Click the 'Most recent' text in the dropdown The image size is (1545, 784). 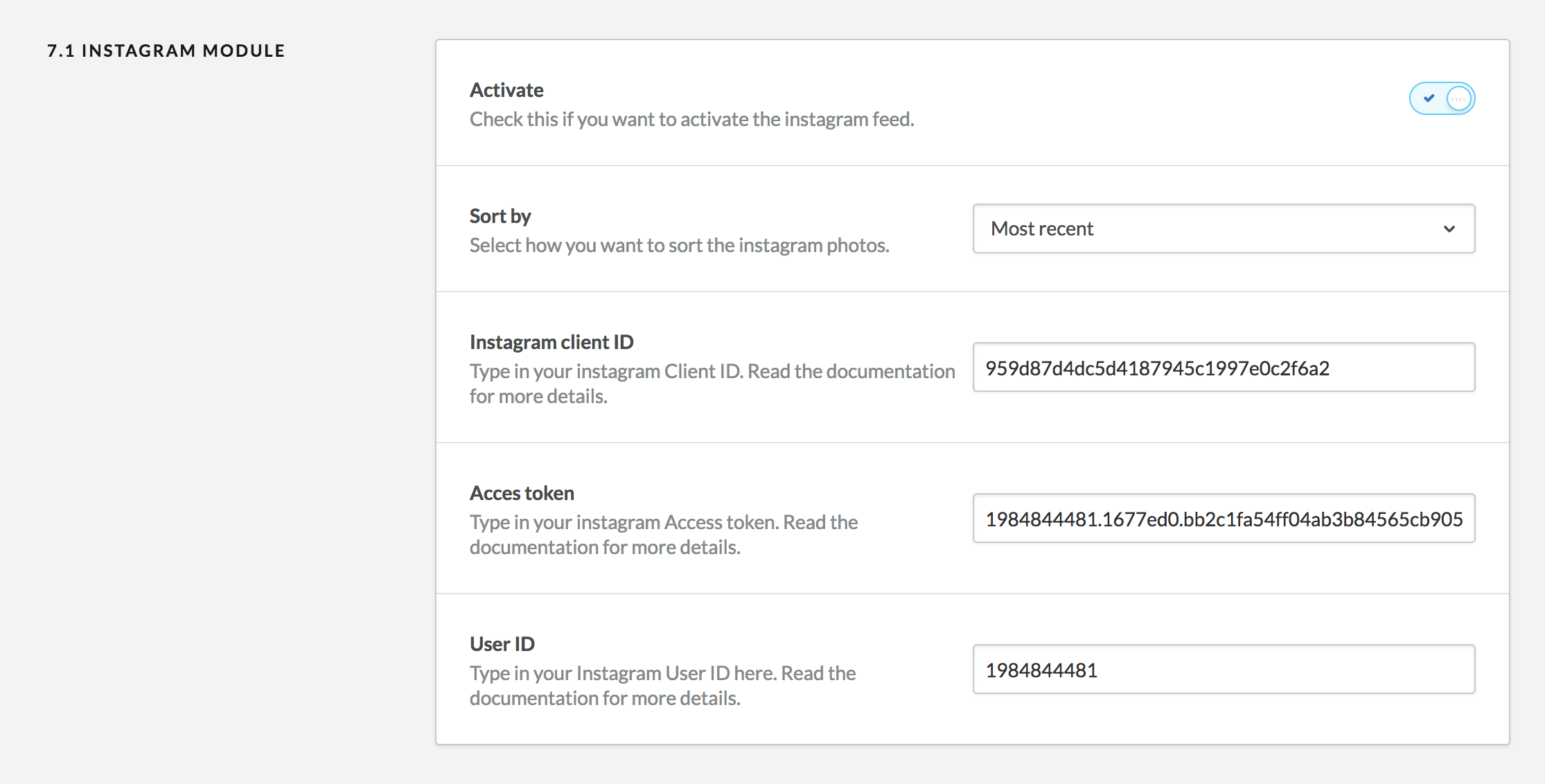click(1042, 229)
